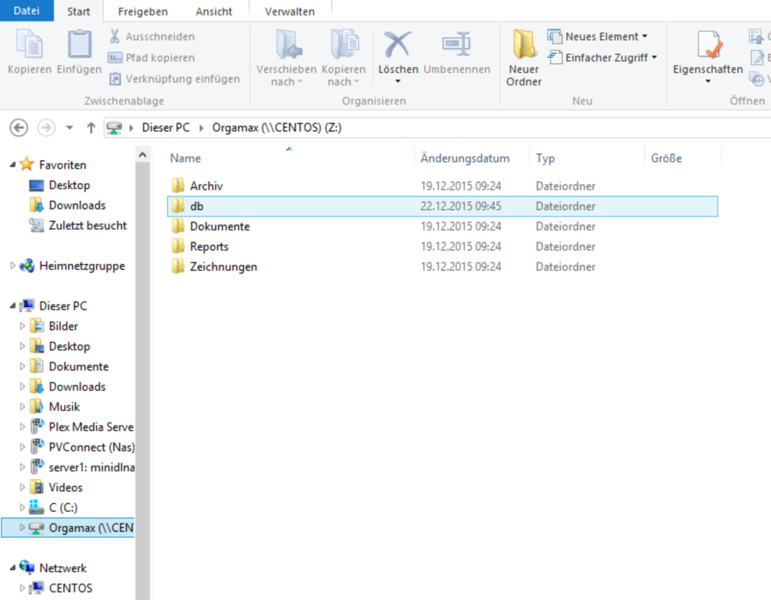Click the Kopieren icon in Zwischenablage
The height and width of the screenshot is (600, 771).
point(30,44)
